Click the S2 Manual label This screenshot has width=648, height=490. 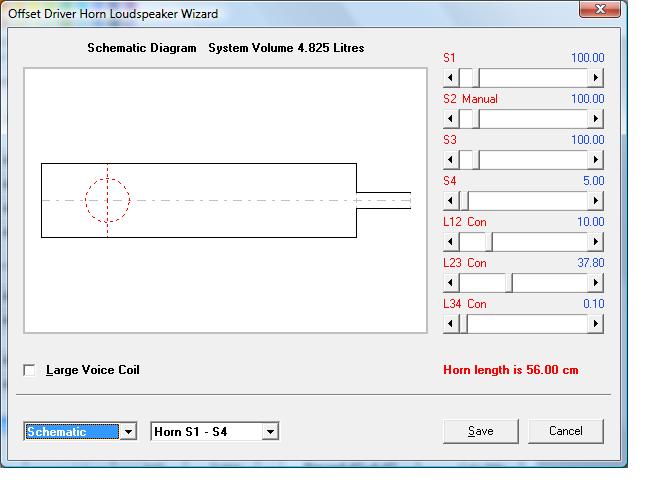[470, 99]
